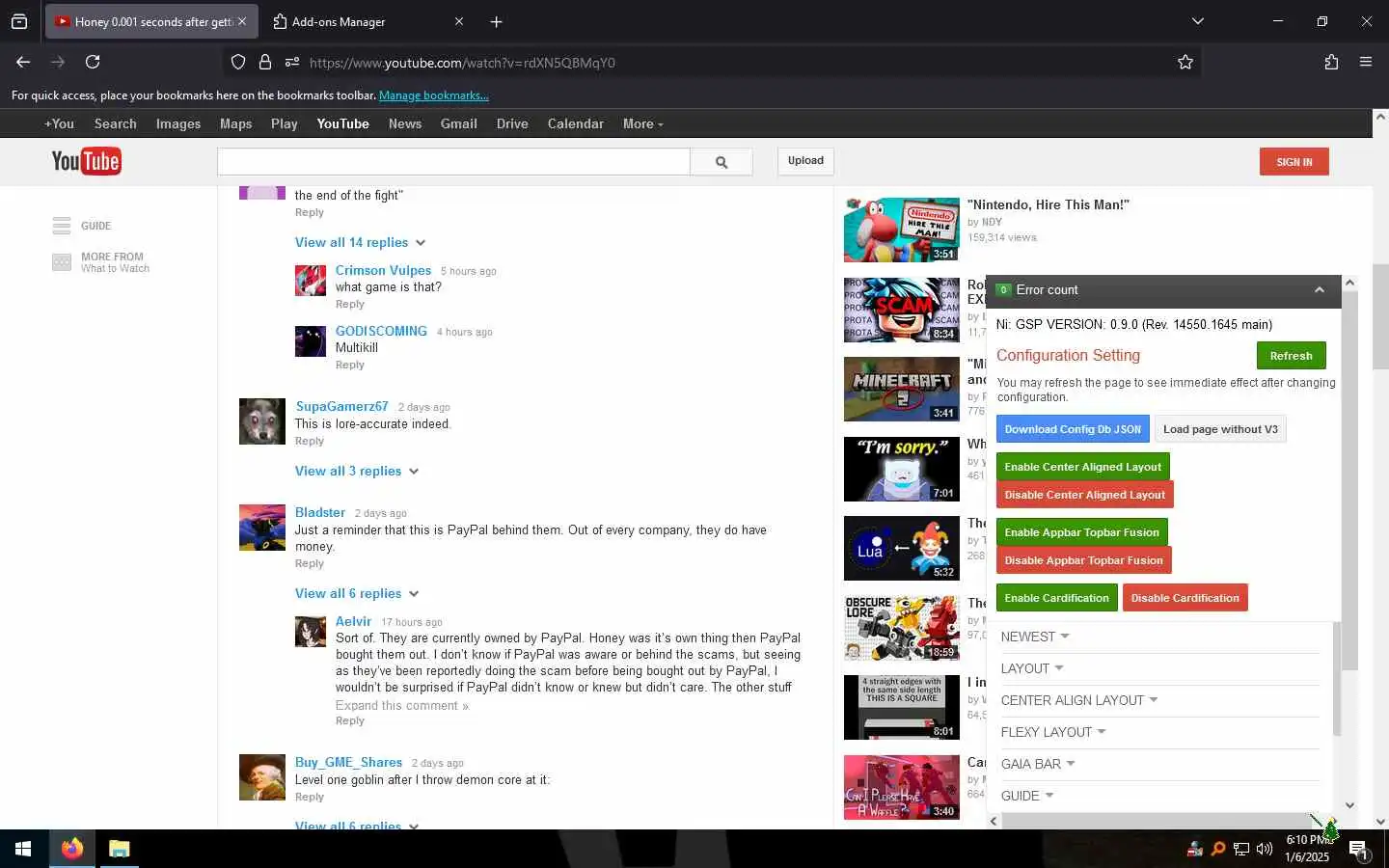
Task: Expand View all 14 replies
Action: click(360, 242)
